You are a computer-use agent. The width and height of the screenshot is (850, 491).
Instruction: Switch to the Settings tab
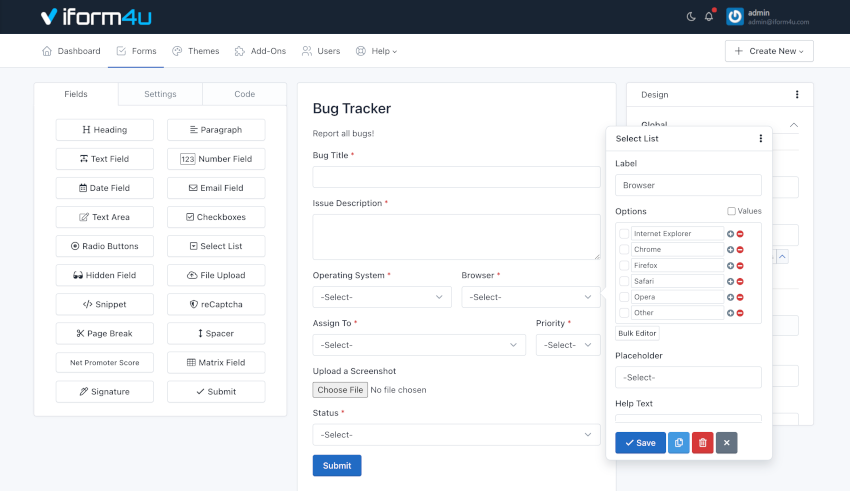[160, 94]
